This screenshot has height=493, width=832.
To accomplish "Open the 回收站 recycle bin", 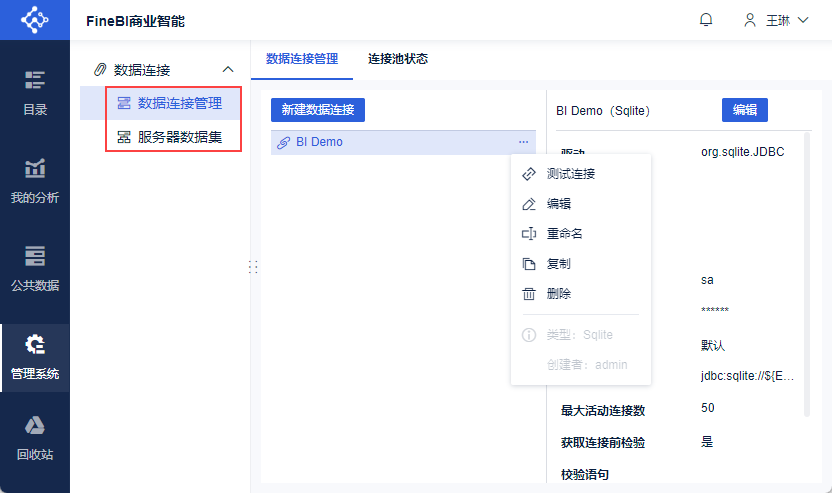I will point(35,437).
